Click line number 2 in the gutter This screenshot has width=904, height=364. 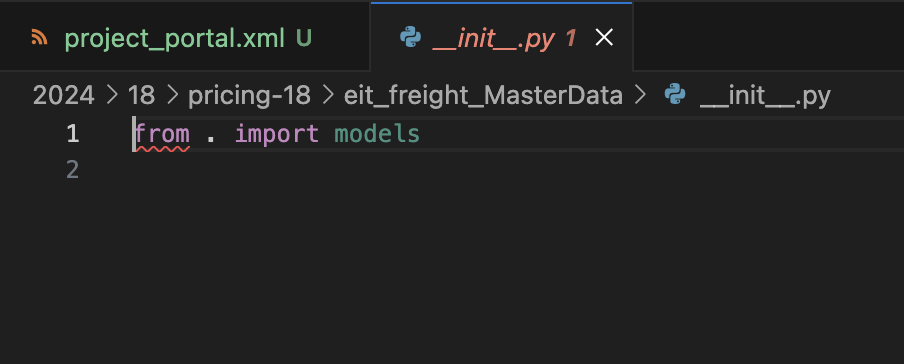(73, 170)
